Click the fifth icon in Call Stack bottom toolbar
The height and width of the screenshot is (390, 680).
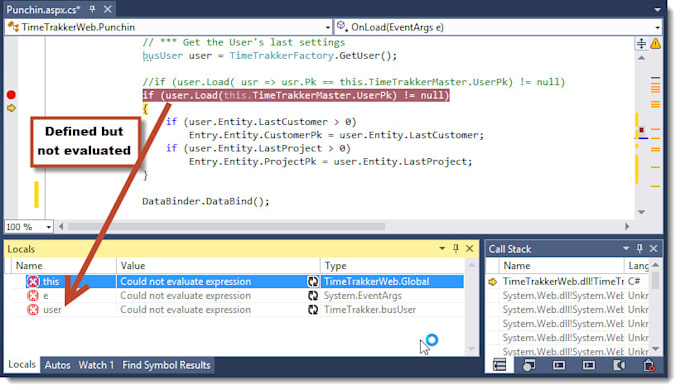click(619, 365)
